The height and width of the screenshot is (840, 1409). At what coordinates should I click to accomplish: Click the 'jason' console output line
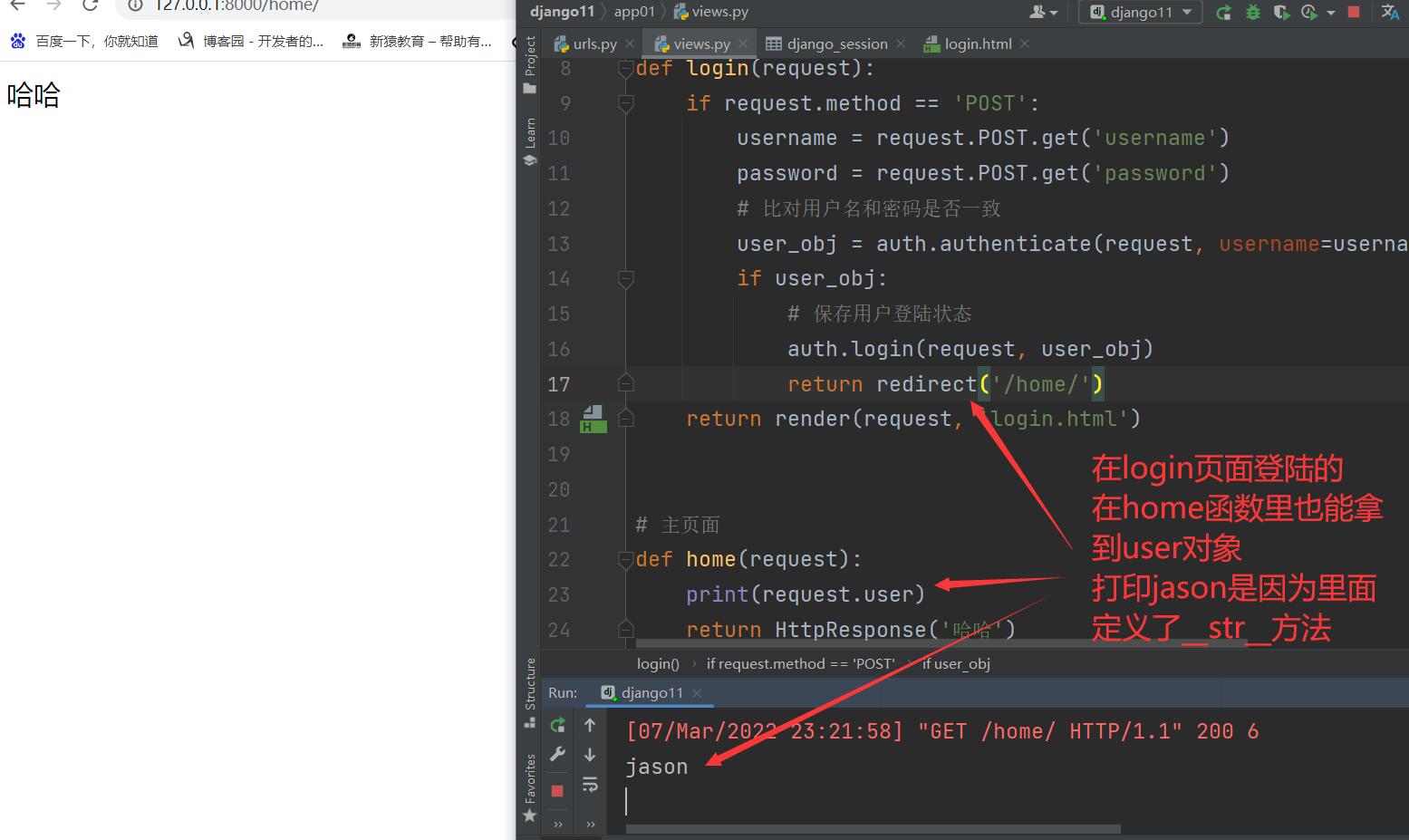657,767
